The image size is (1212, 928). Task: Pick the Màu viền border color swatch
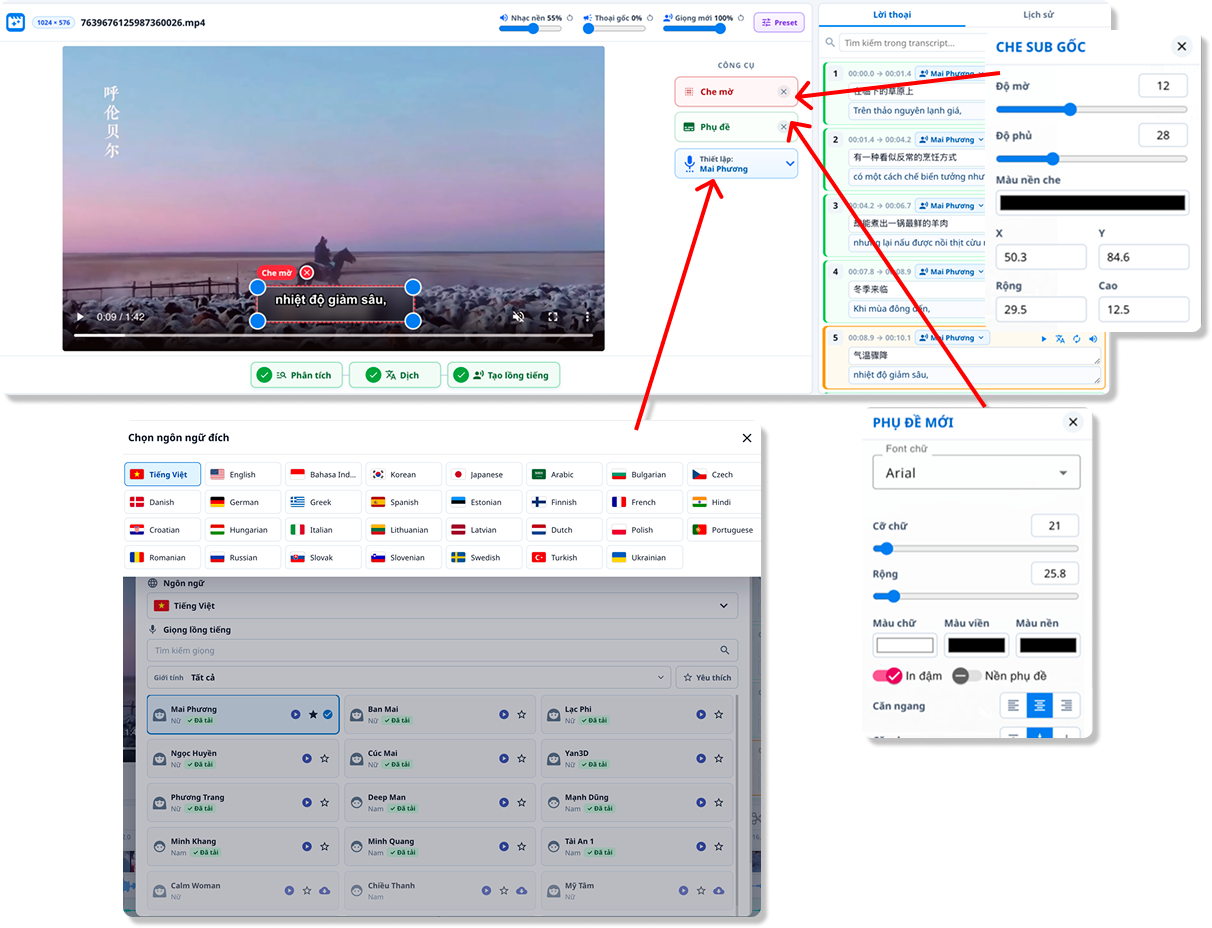[976, 645]
